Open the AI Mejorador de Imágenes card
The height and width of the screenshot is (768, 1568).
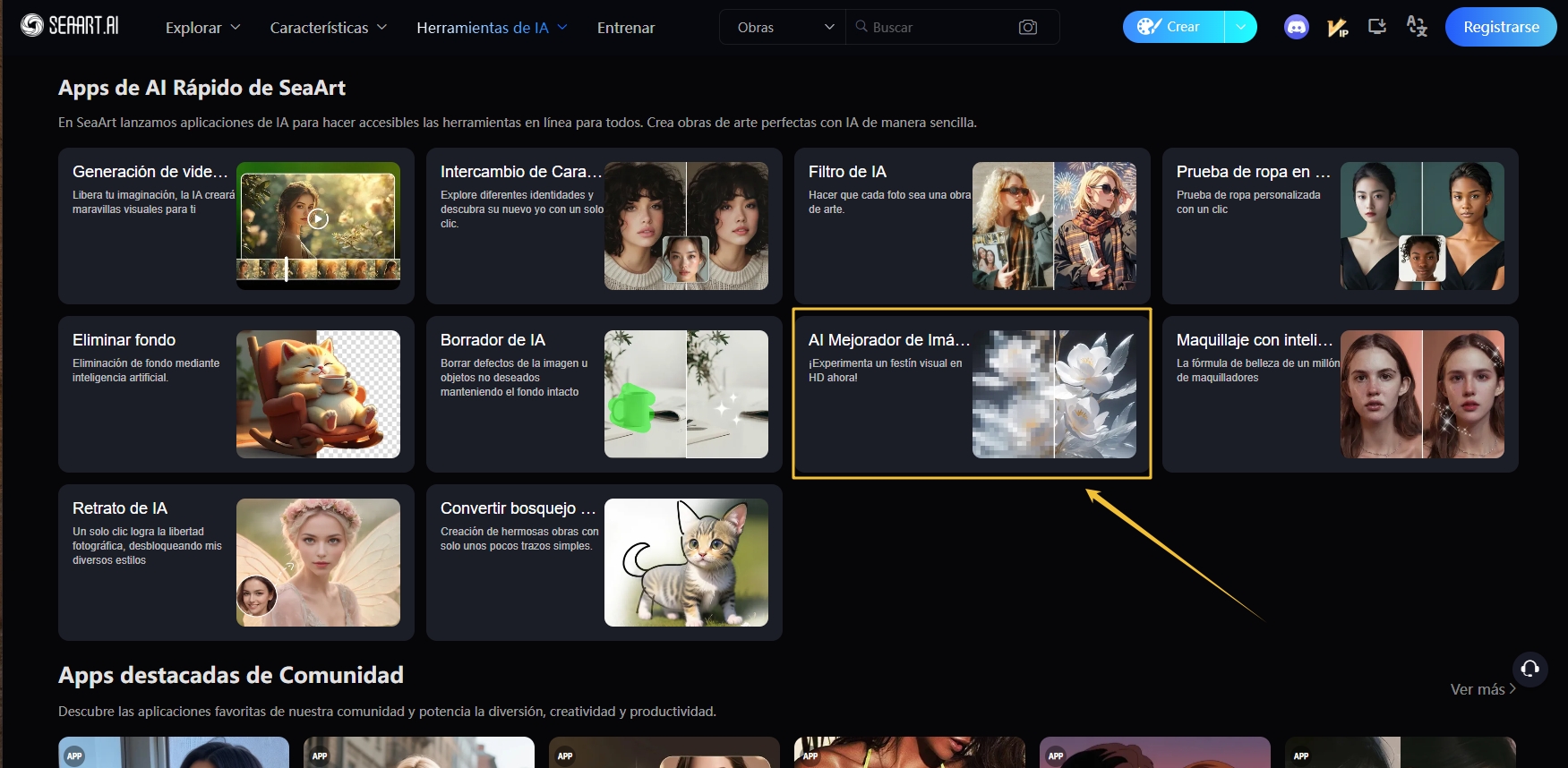972,394
